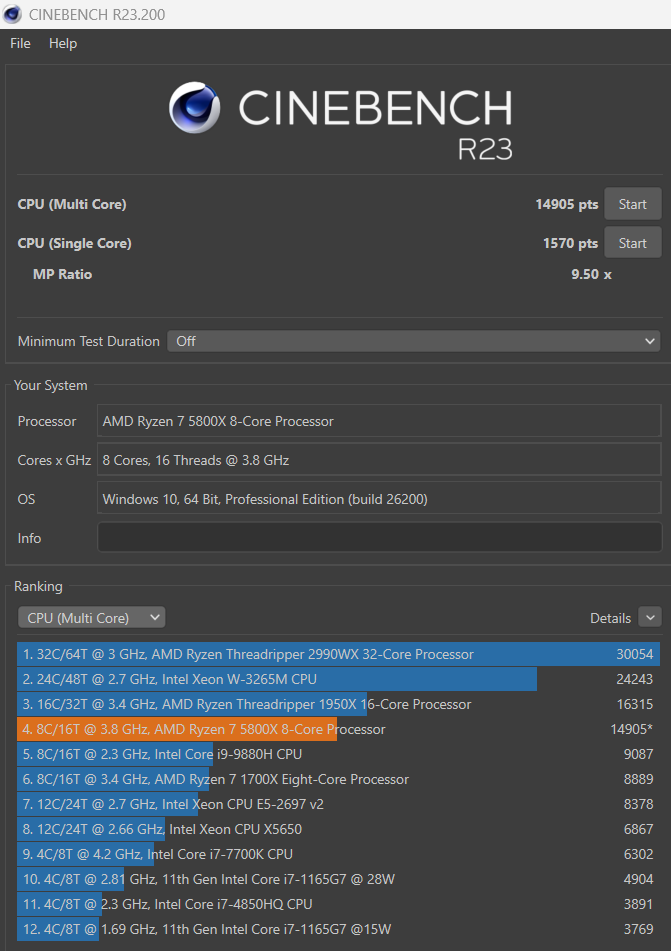Image resolution: width=671 pixels, height=951 pixels.
Task: Select the Core i7-7700K ranking row
Action: pos(338,854)
